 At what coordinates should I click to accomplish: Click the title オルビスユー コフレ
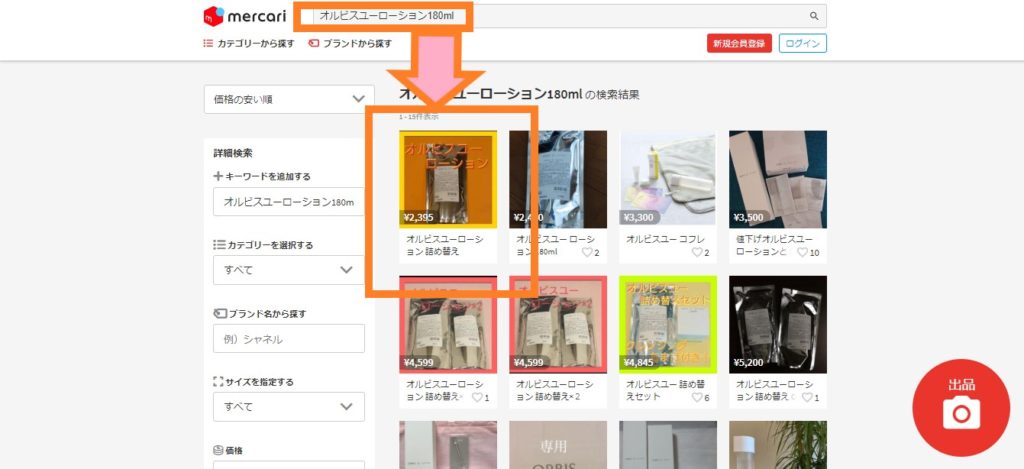[x=665, y=239]
